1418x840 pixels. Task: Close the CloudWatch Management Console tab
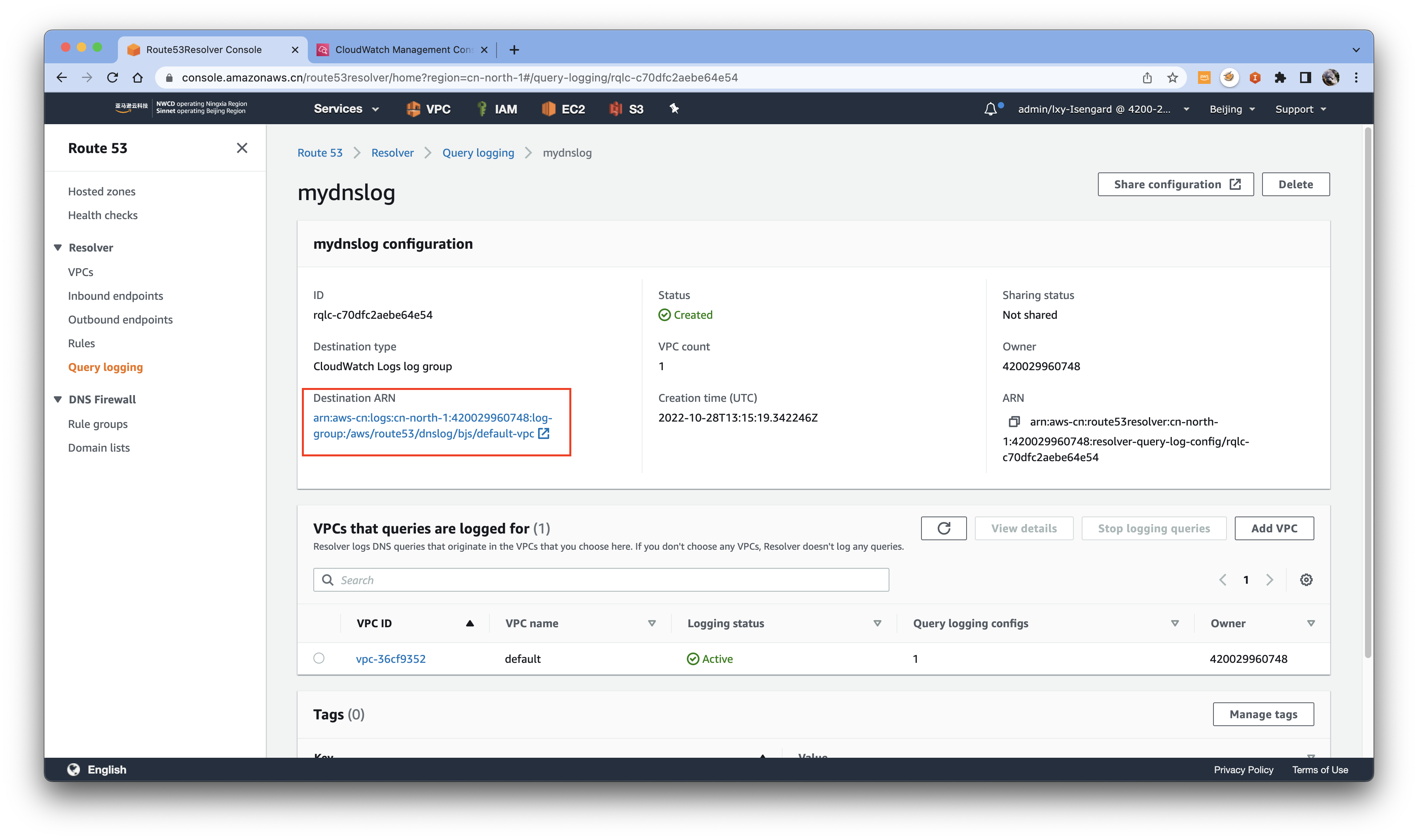coord(483,50)
